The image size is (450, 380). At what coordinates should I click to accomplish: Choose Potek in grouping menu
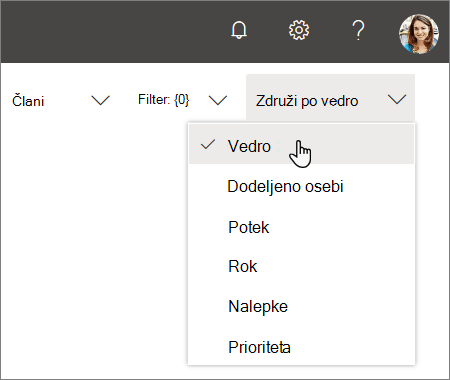pos(301,227)
